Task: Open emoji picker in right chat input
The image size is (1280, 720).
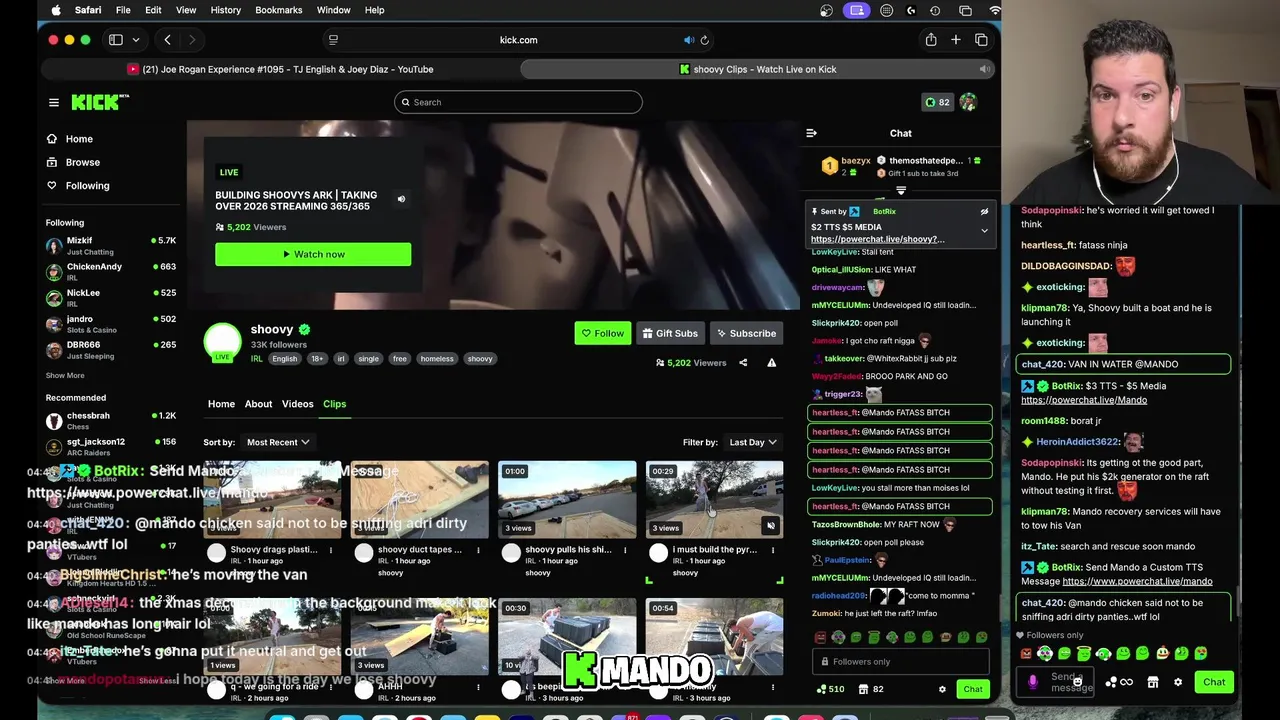Action: point(1076,682)
